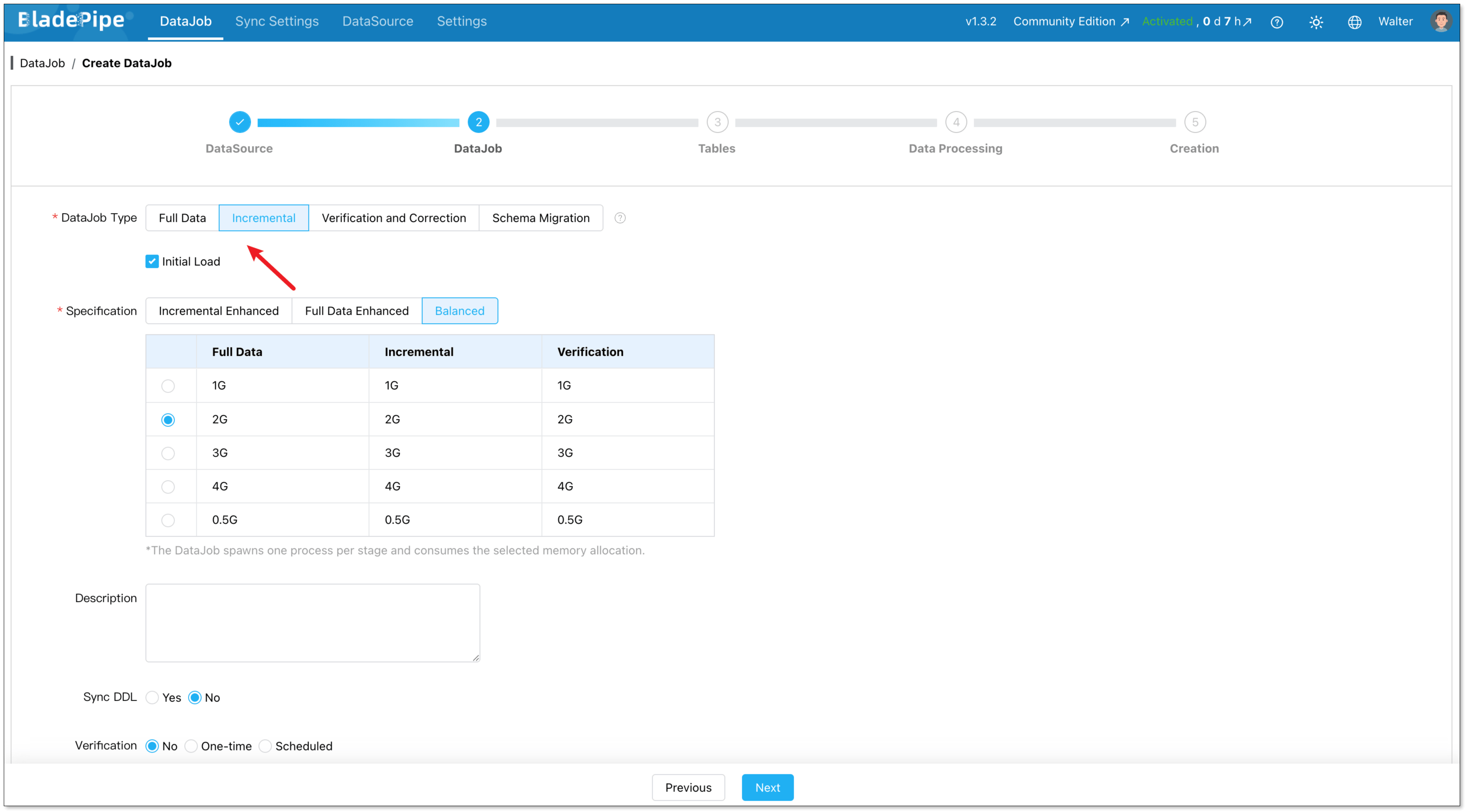Image resolution: width=1466 pixels, height=812 pixels.
Task: Click the BladePipe logo
Action: click(x=72, y=20)
